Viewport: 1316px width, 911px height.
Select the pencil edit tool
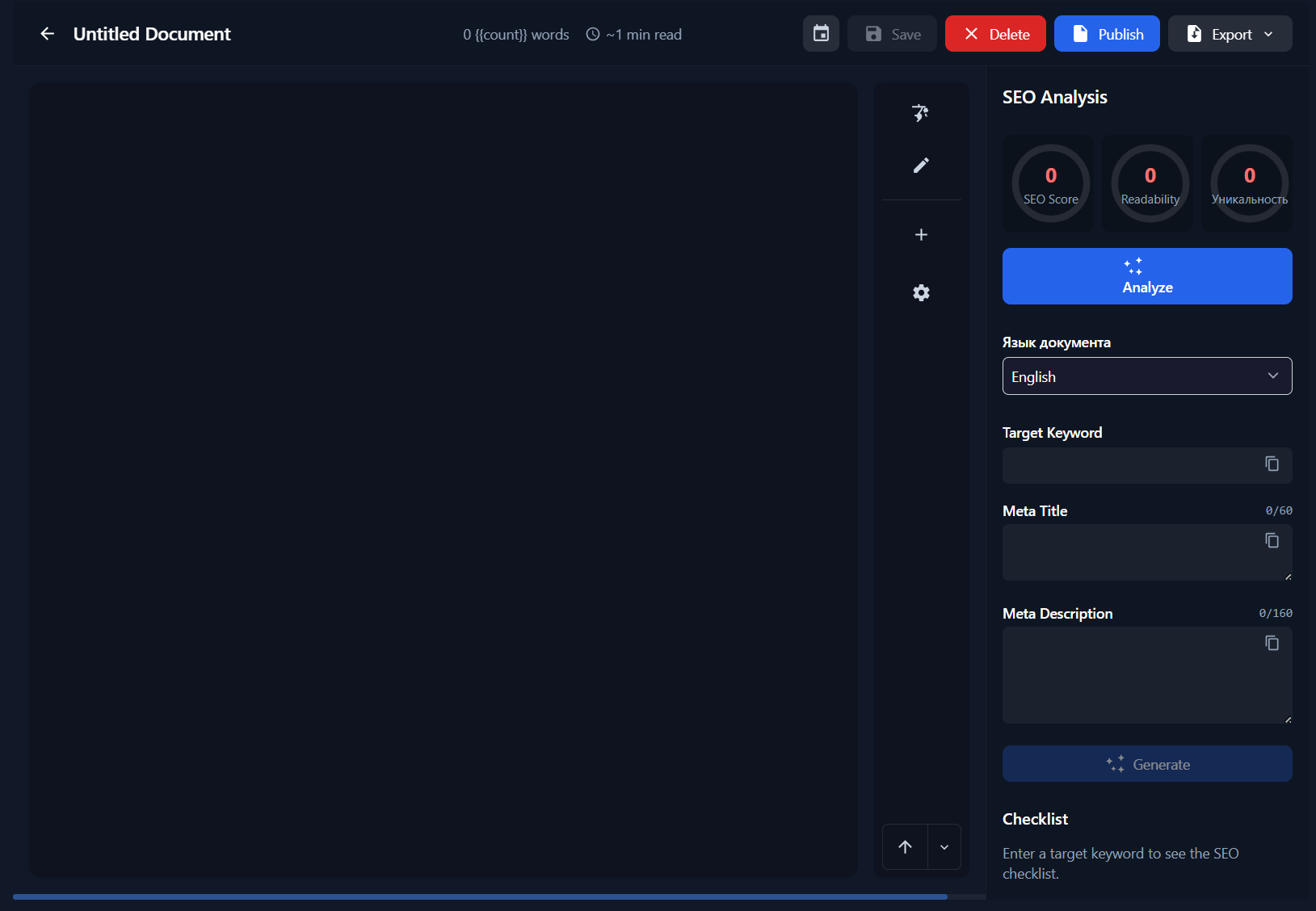[x=921, y=166]
